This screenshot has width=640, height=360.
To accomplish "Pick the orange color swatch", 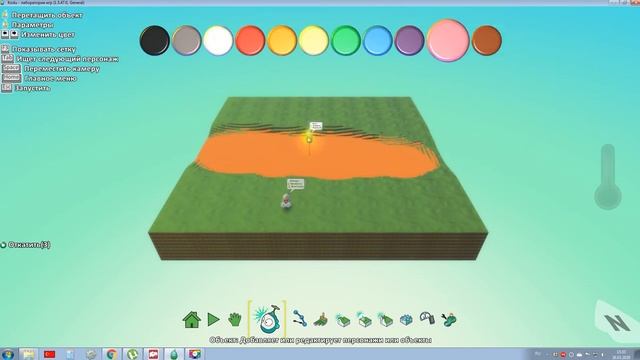I will (x=282, y=40).
